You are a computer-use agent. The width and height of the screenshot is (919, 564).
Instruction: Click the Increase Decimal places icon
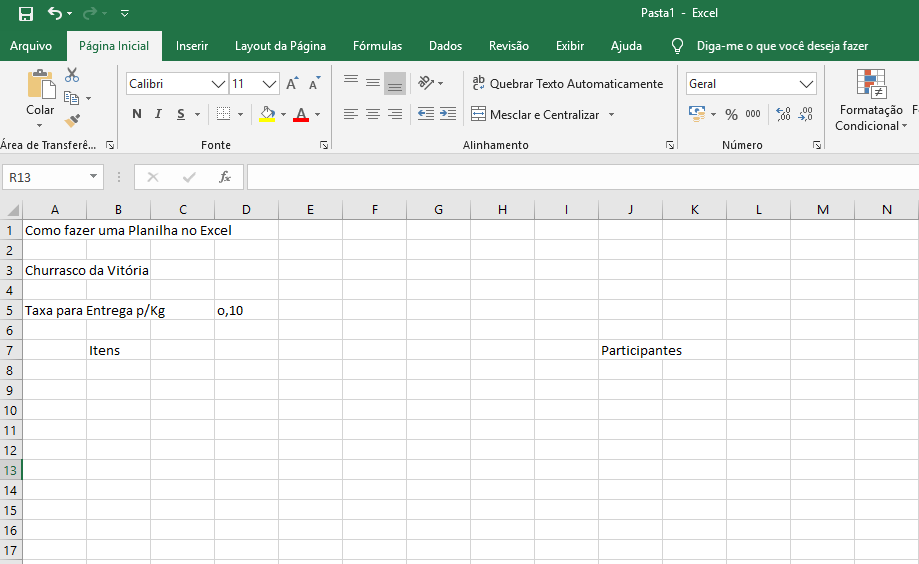click(782, 114)
